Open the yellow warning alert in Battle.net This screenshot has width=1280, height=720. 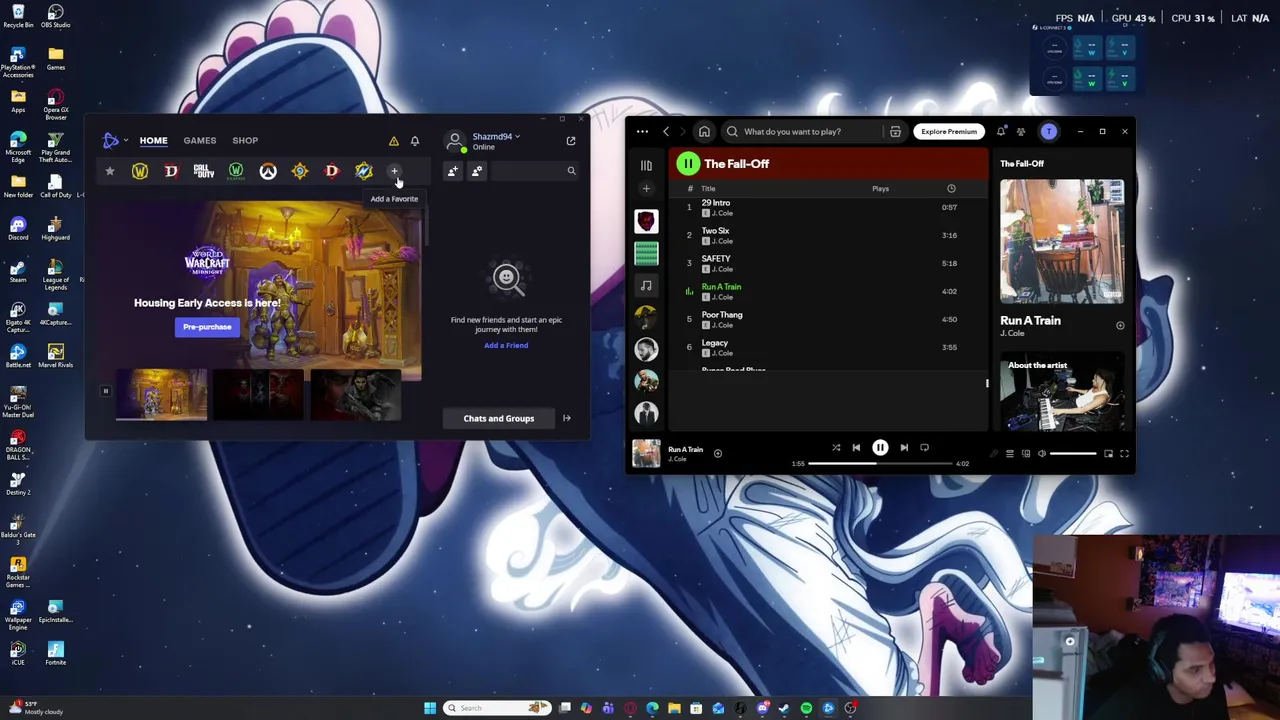(x=394, y=141)
